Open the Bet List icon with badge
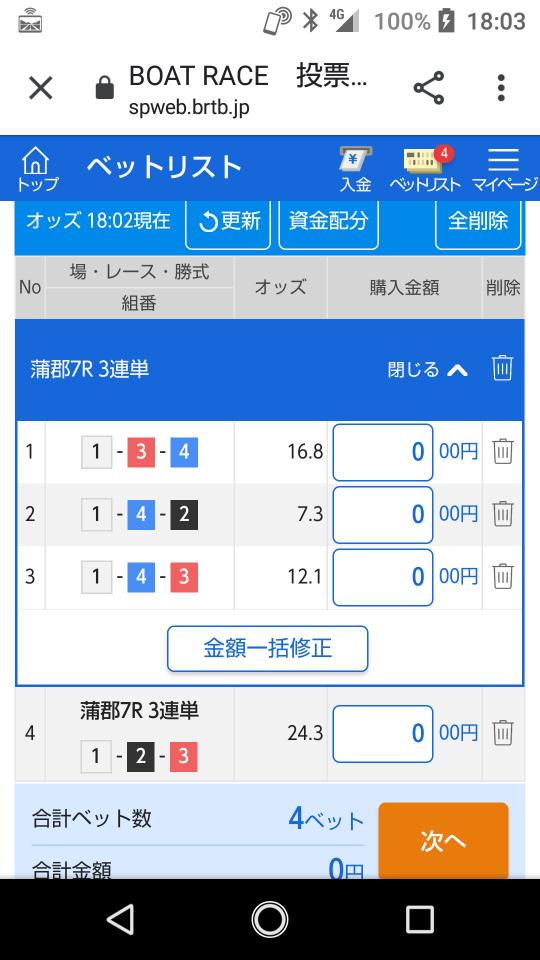Image resolution: width=540 pixels, height=960 pixels. (x=424, y=169)
